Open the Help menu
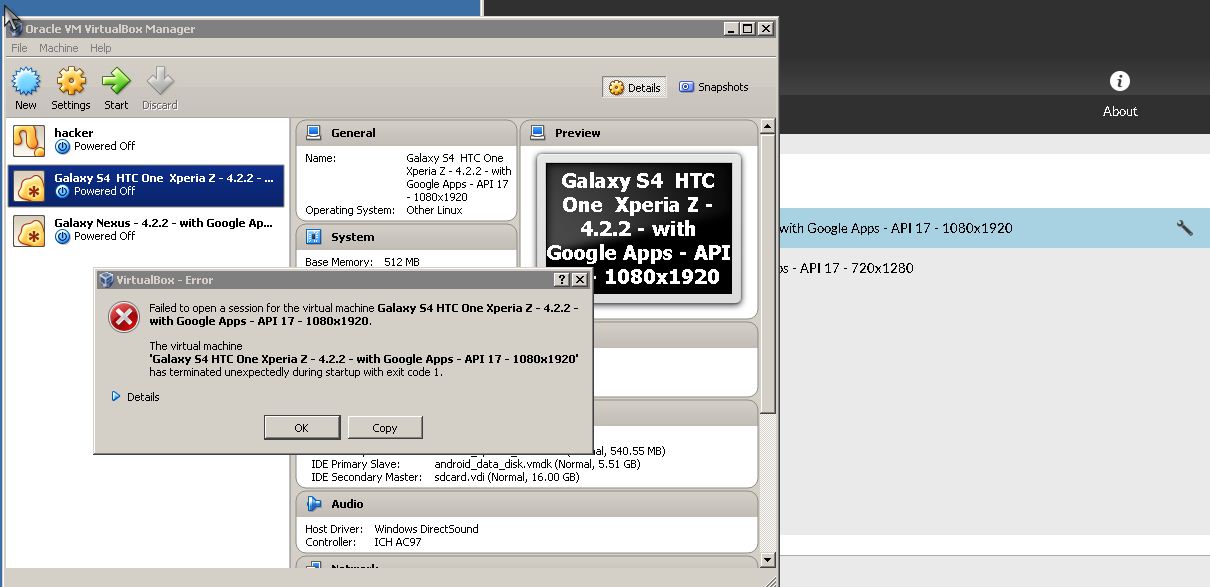The image size is (1210, 587). (100, 48)
